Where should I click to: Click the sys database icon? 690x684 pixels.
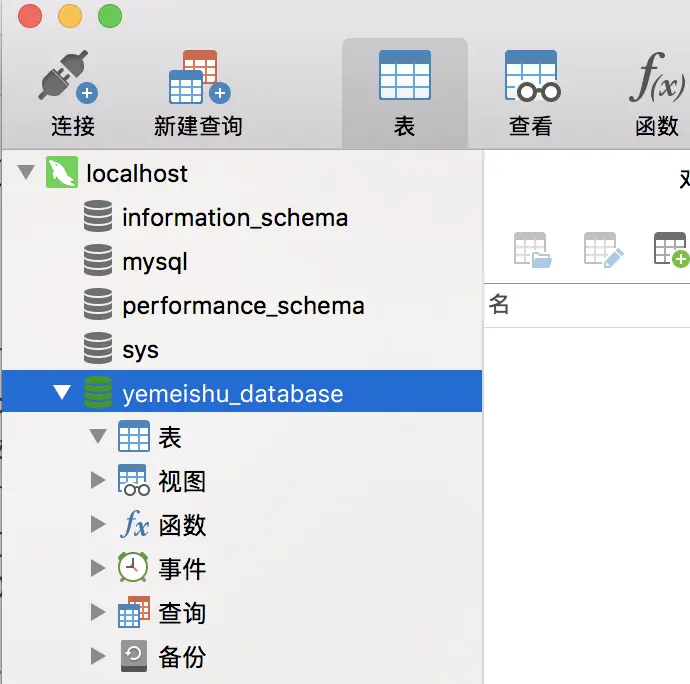(98, 348)
